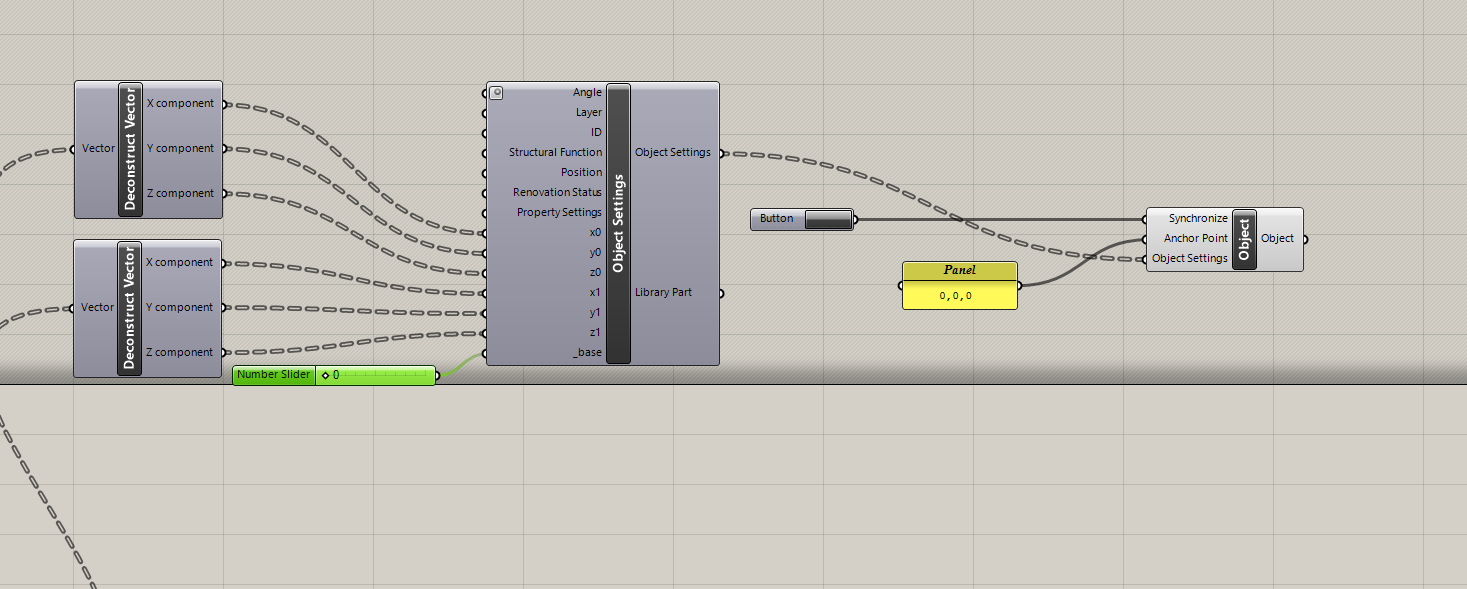This screenshot has width=1467, height=589.
Task: Click the Object output on the Object component
Action: pos(1277,239)
